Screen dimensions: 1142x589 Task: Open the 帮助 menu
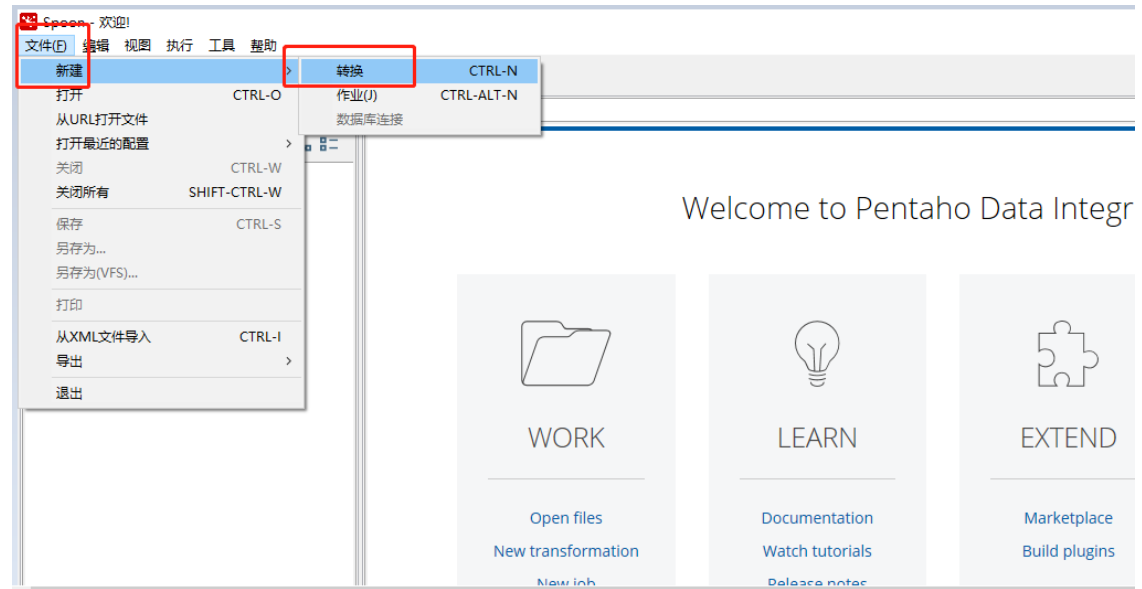click(x=264, y=46)
